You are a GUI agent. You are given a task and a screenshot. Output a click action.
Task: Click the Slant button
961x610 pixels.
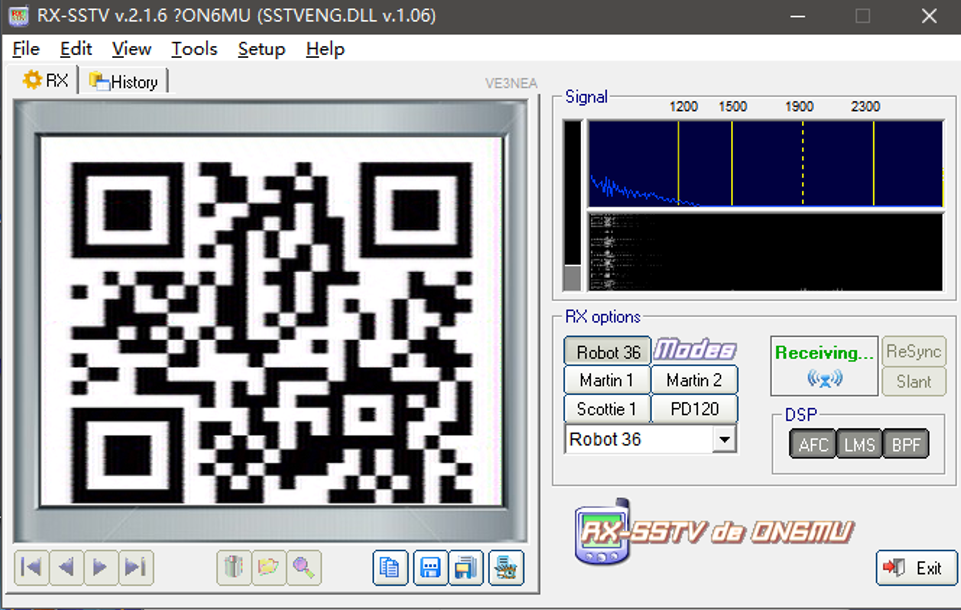914,381
